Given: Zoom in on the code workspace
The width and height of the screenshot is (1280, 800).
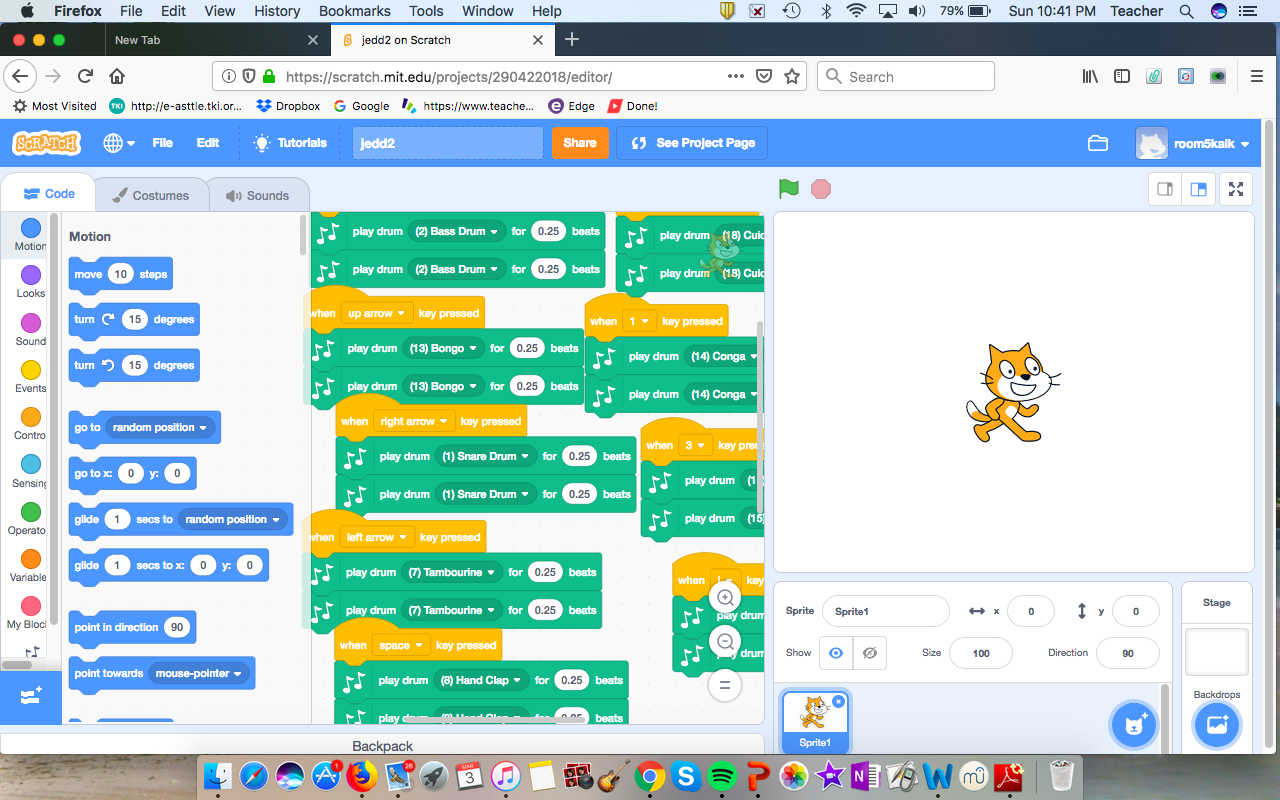Looking at the screenshot, I should click(x=725, y=597).
